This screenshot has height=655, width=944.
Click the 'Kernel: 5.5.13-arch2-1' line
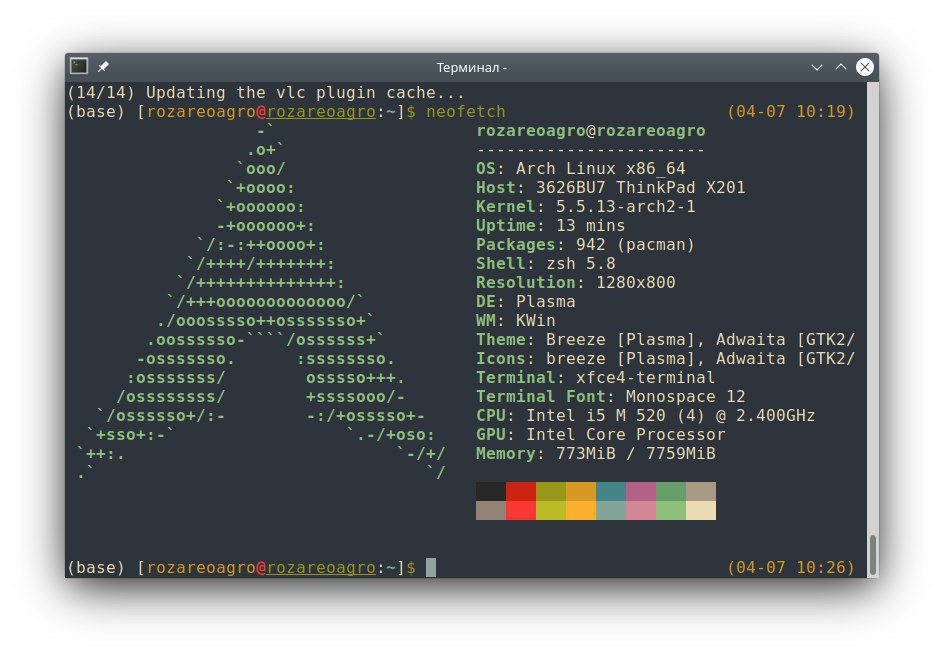pyautogui.click(x=585, y=206)
